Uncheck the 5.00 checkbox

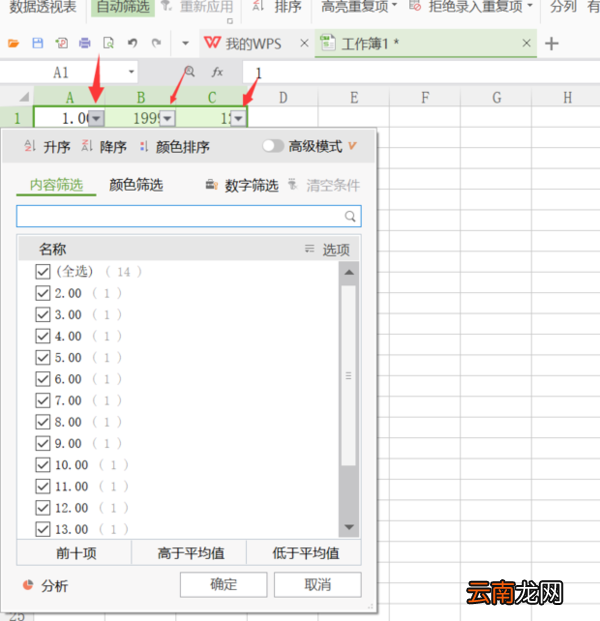(x=42, y=357)
